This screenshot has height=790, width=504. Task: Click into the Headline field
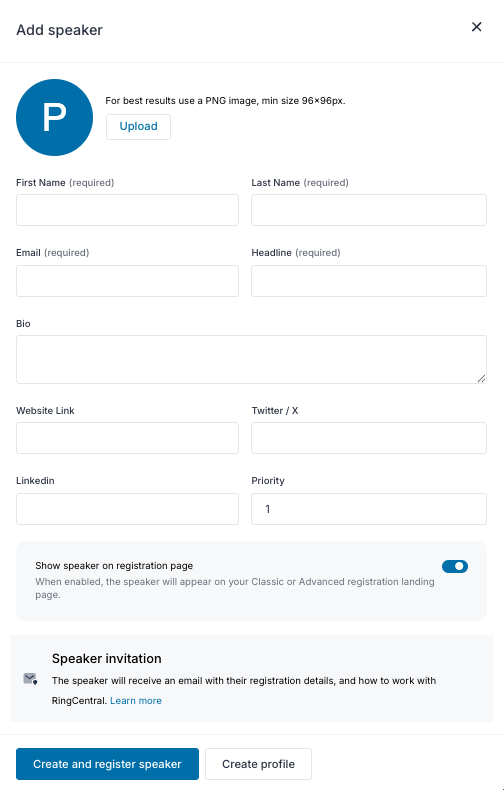[x=369, y=281]
